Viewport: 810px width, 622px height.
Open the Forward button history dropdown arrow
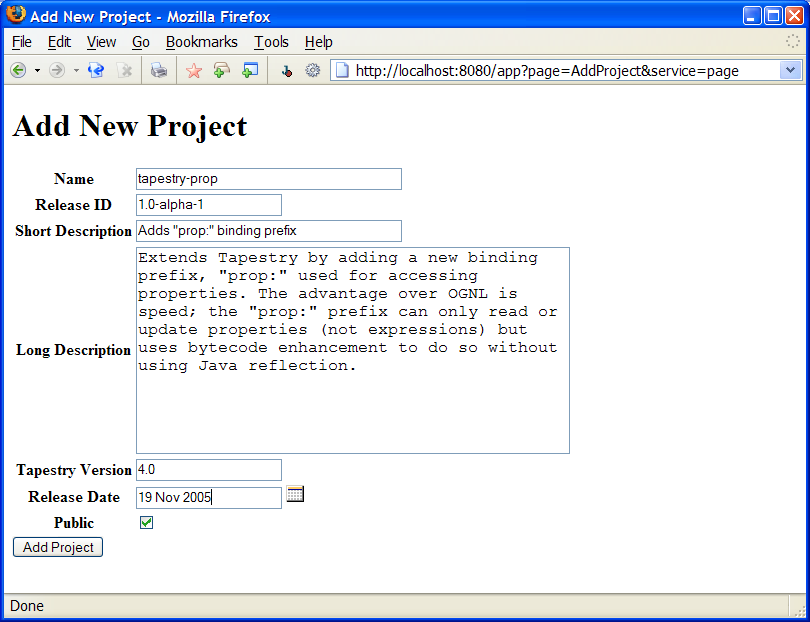click(x=76, y=70)
